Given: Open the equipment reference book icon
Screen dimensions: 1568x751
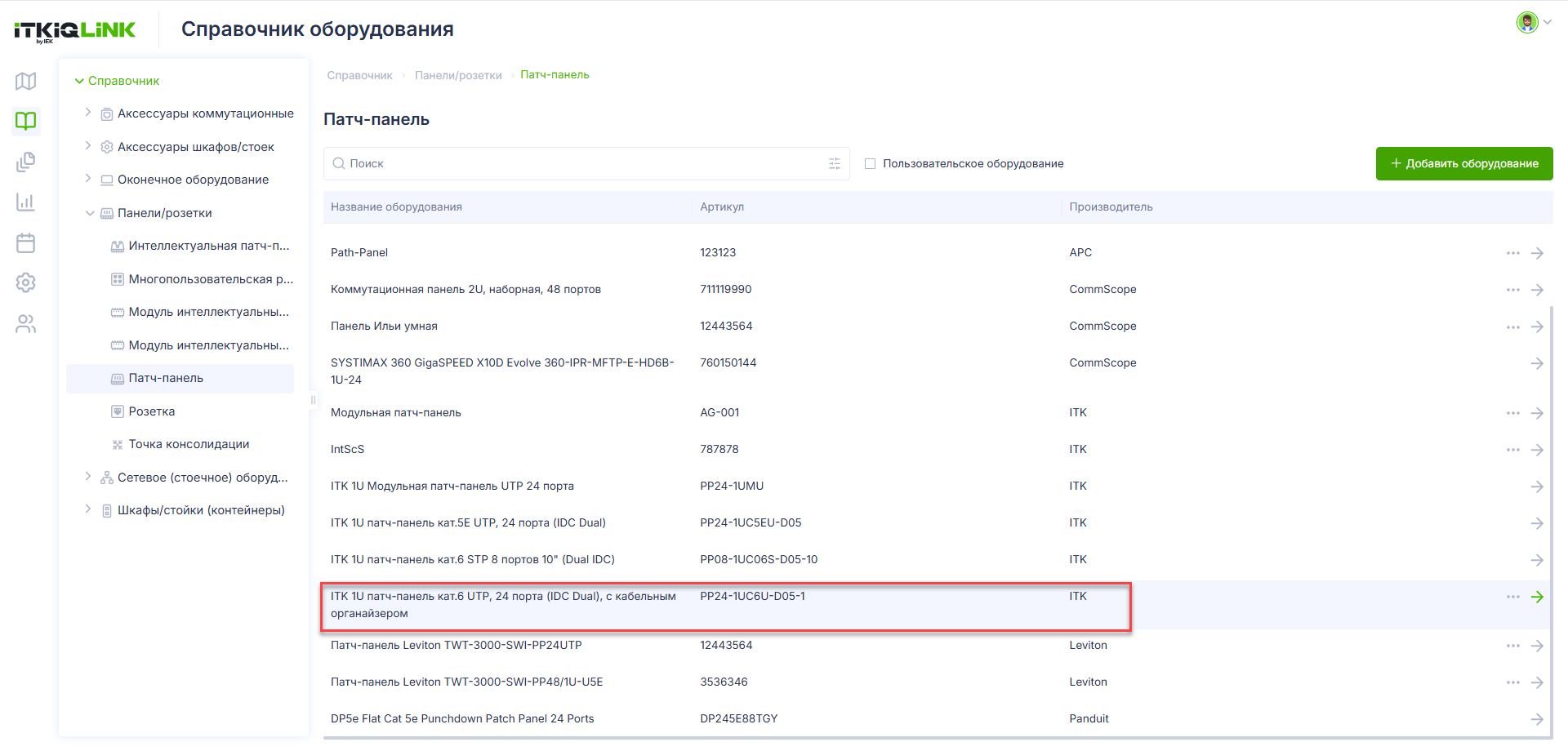Looking at the screenshot, I should [26, 121].
